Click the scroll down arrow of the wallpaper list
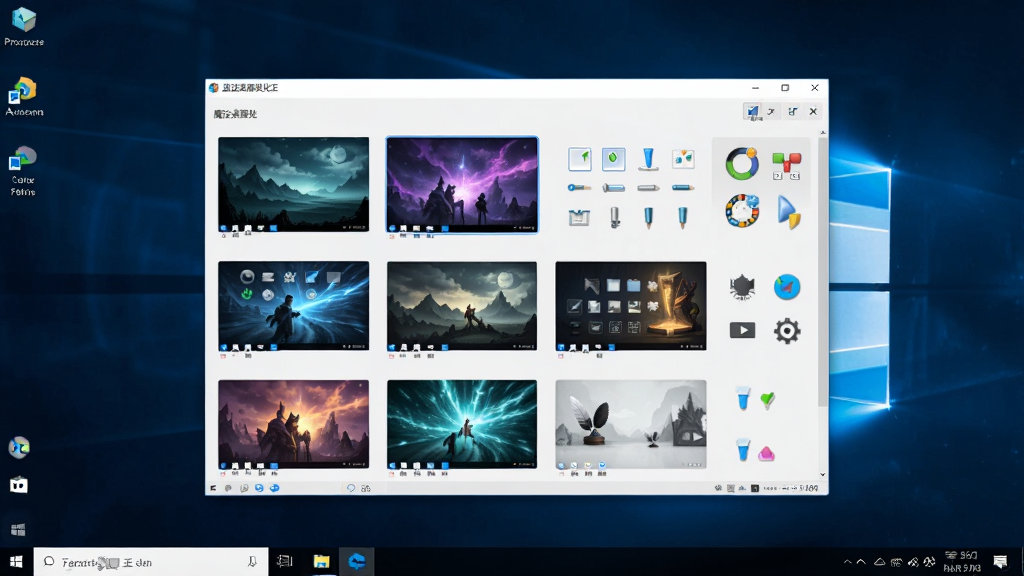This screenshot has width=1024, height=576. coord(822,475)
